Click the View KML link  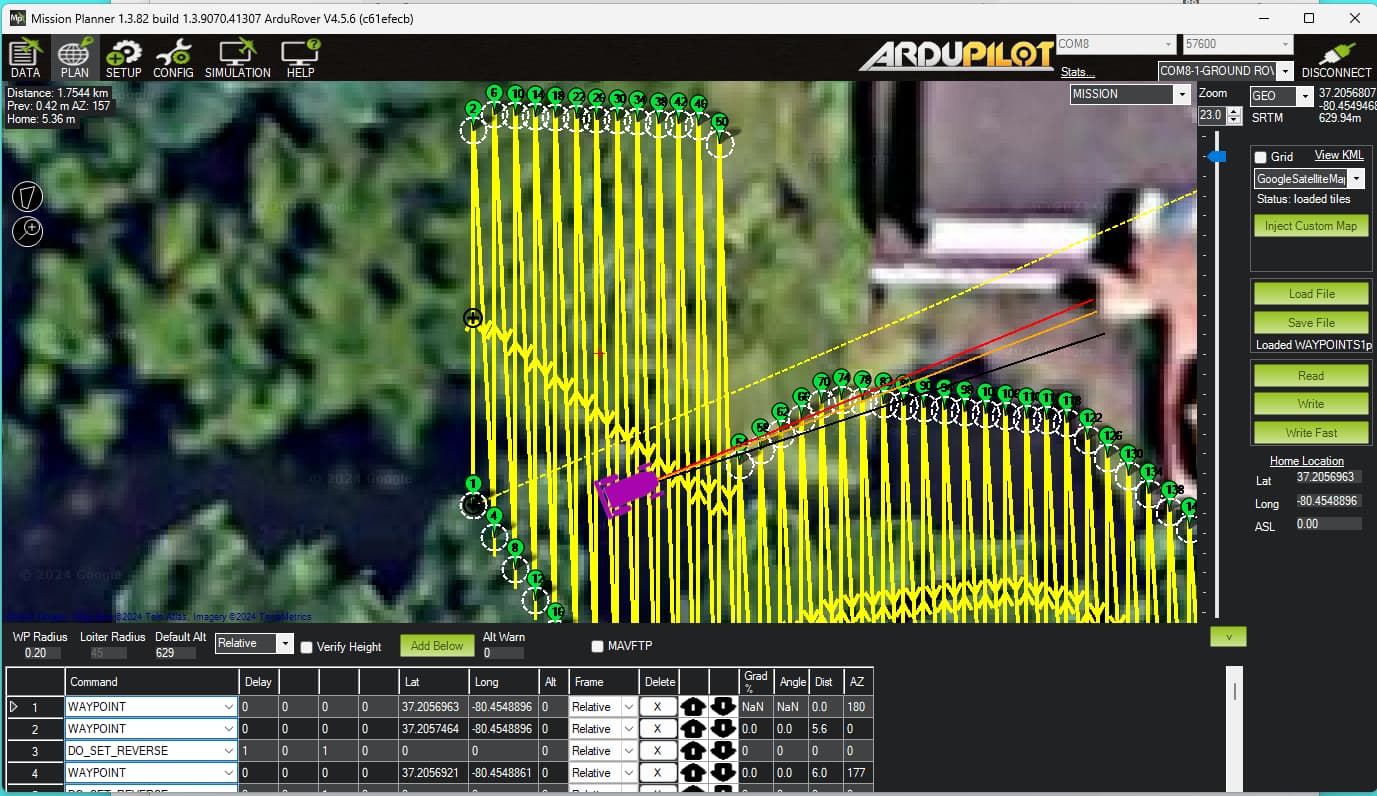click(1338, 155)
